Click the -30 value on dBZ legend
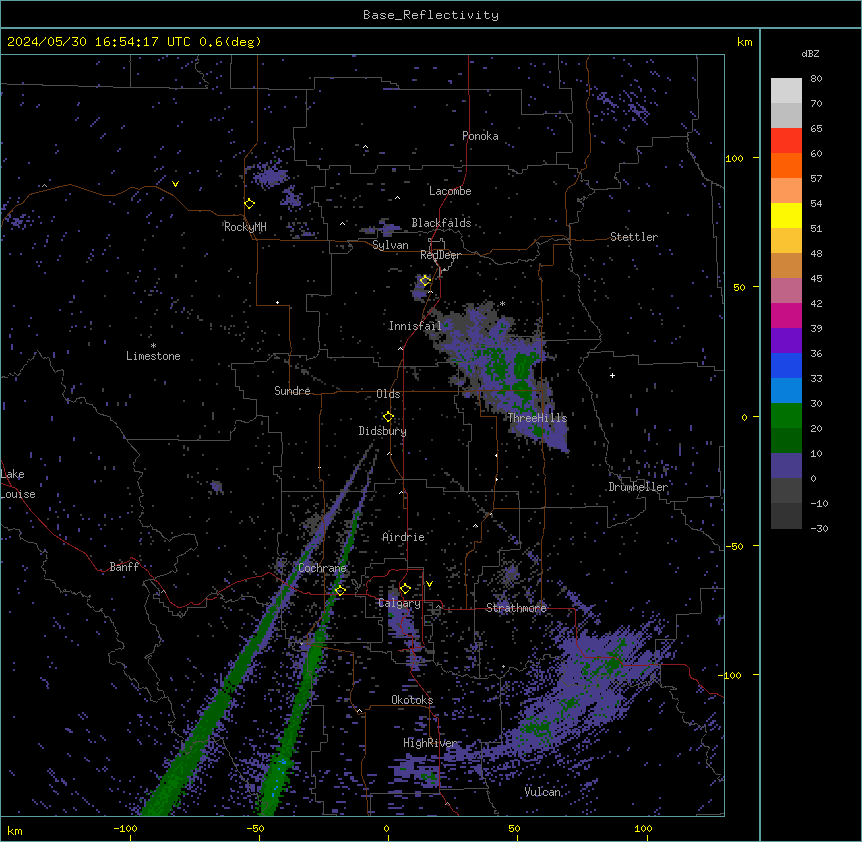 coord(819,528)
